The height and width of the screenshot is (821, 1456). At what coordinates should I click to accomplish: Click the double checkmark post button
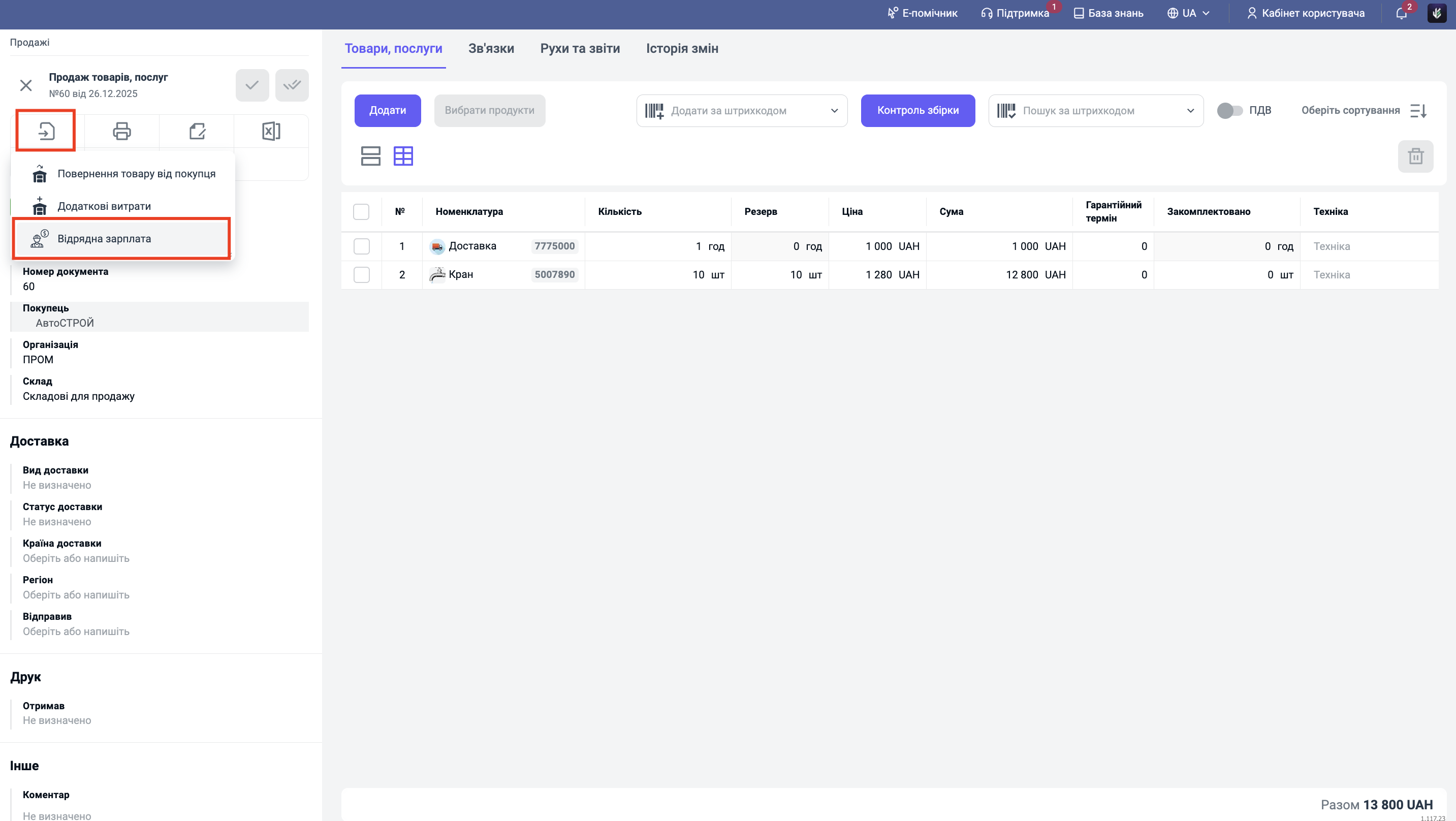292,85
